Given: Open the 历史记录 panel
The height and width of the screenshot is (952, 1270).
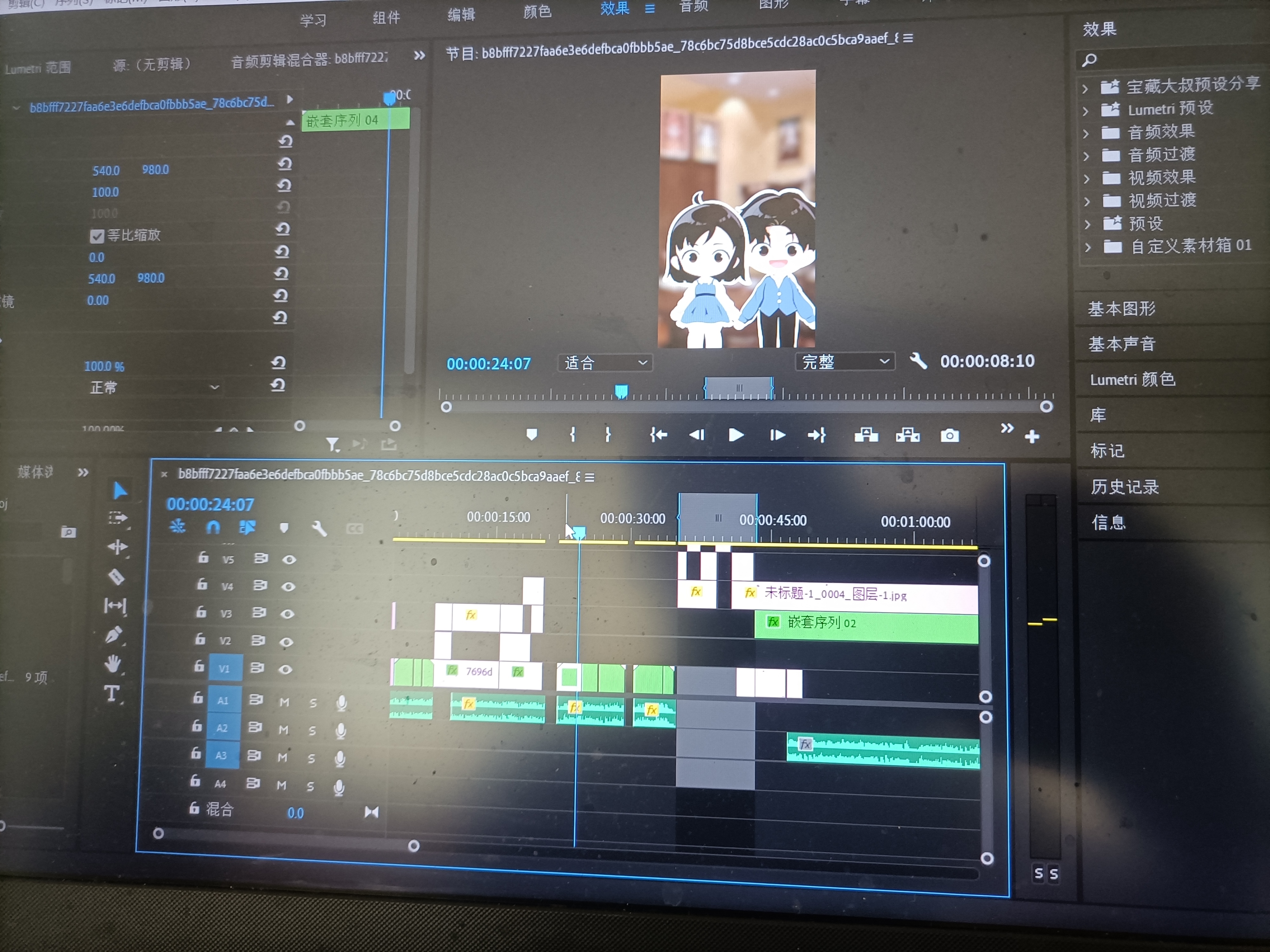Looking at the screenshot, I should (1125, 486).
